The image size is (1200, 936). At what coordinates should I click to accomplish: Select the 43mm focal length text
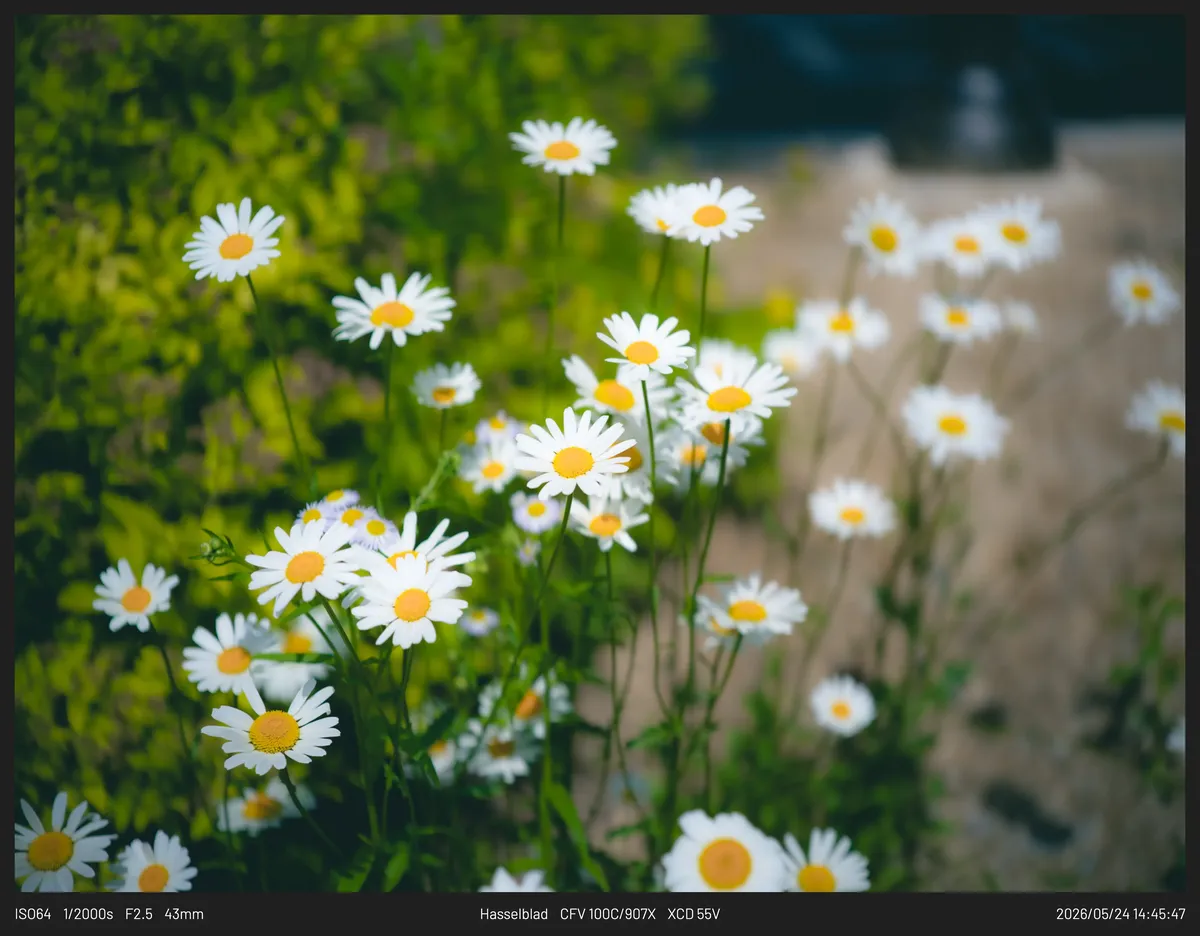coord(184,914)
